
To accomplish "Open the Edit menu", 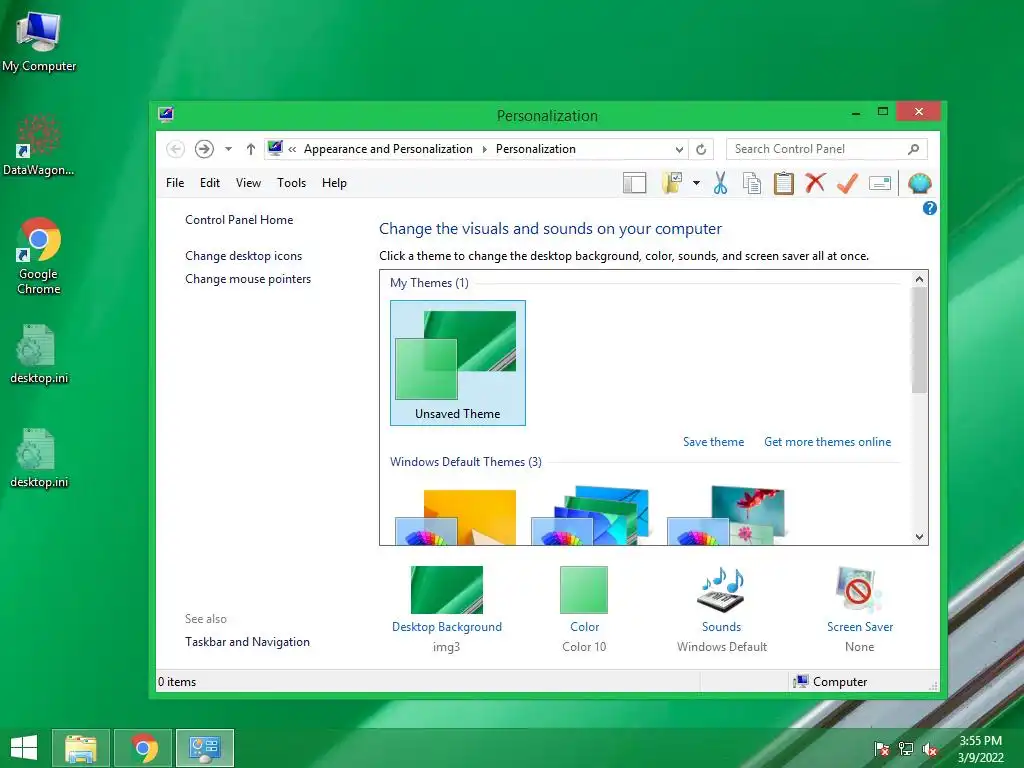I will point(210,183).
